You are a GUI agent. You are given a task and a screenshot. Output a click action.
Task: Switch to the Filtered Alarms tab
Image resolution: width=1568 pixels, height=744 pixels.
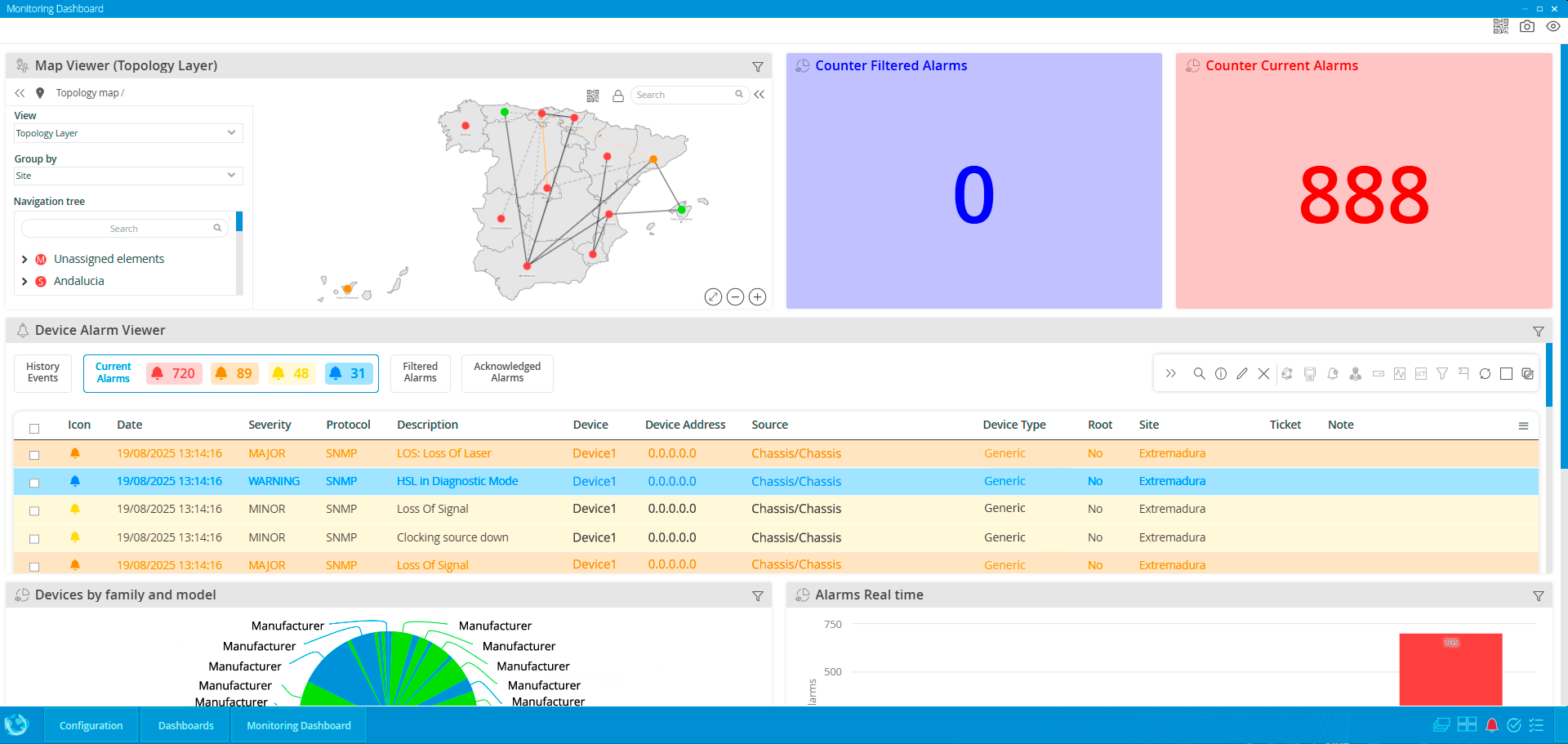pyautogui.click(x=420, y=373)
